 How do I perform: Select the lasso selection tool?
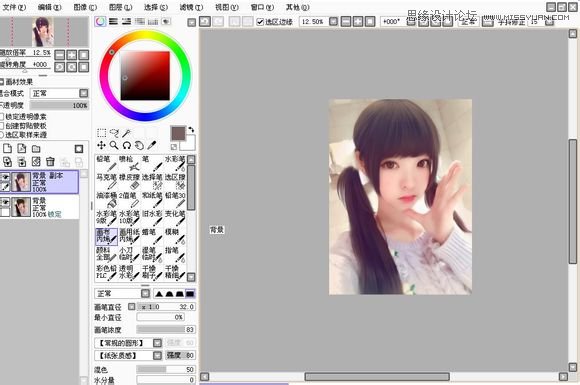tap(114, 133)
